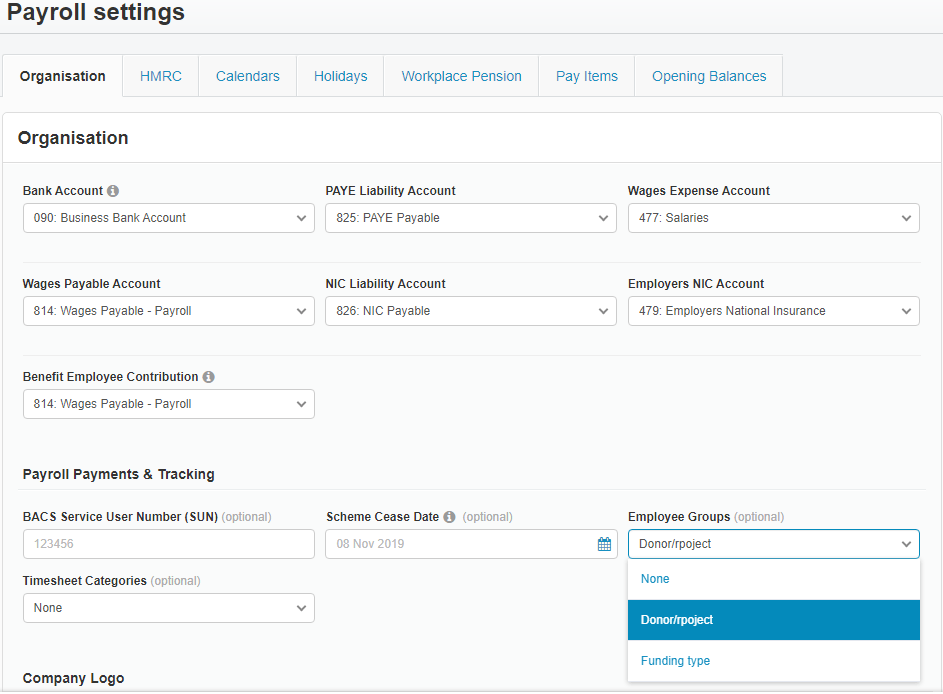Go to the Workplace Pension tab
The height and width of the screenshot is (694, 943).
click(x=461, y=76)
